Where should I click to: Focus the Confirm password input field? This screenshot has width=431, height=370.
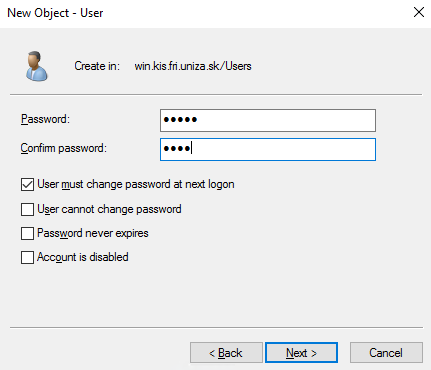[x=268, y=149]
